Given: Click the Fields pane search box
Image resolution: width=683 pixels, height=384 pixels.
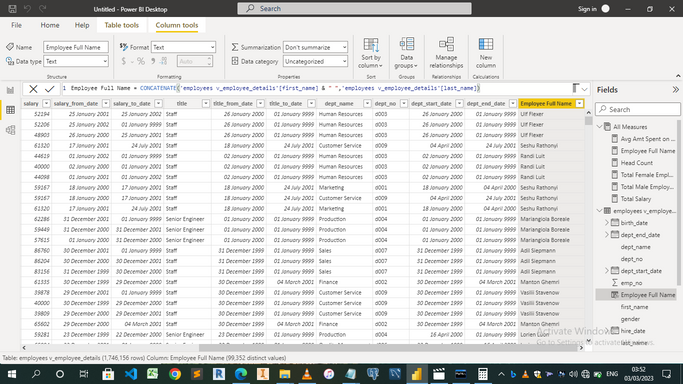Looking at the screenshot, I should click(638, 109).
